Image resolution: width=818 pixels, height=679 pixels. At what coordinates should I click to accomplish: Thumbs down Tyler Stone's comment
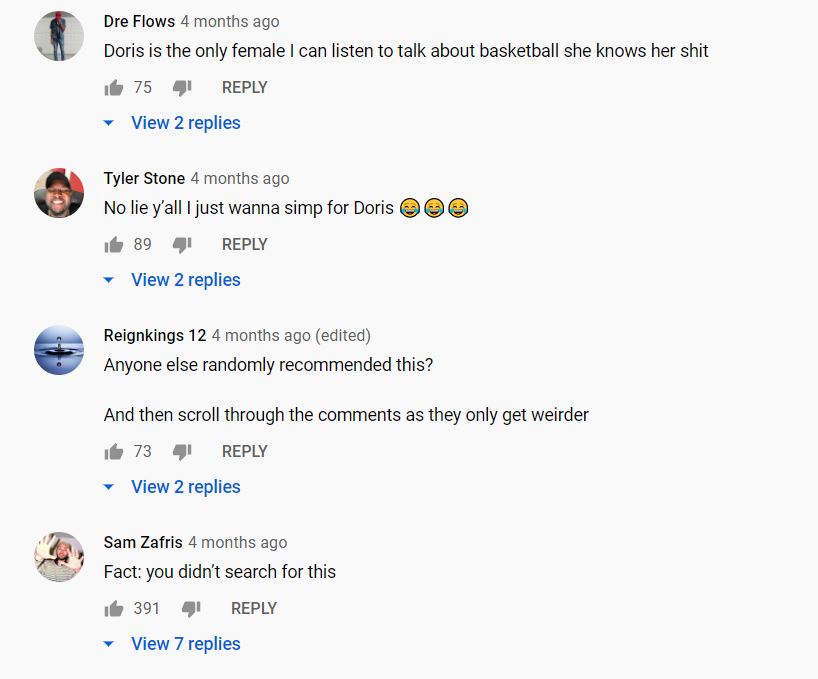tap(181, 245)
